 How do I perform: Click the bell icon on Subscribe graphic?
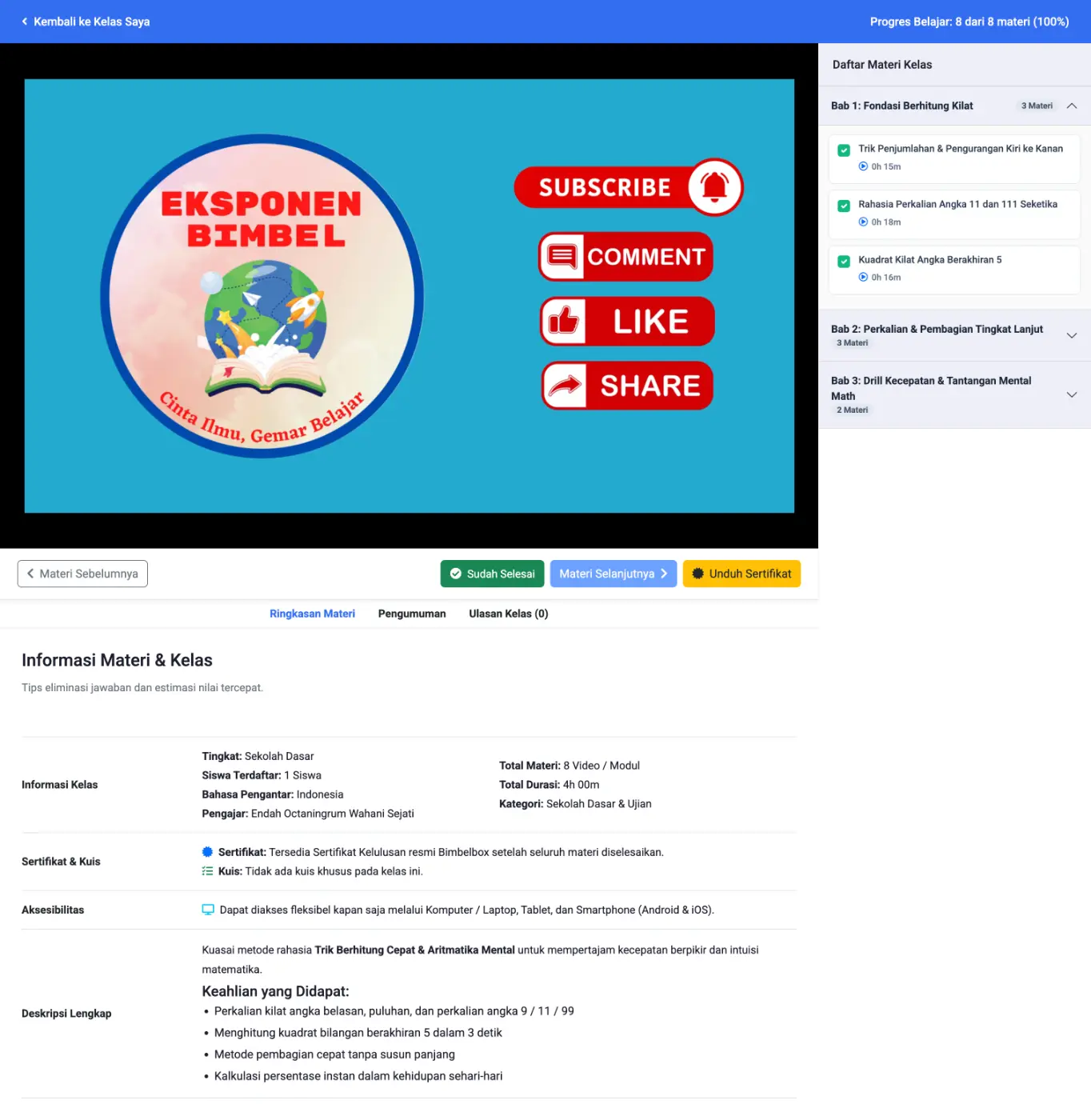(714, 187)
